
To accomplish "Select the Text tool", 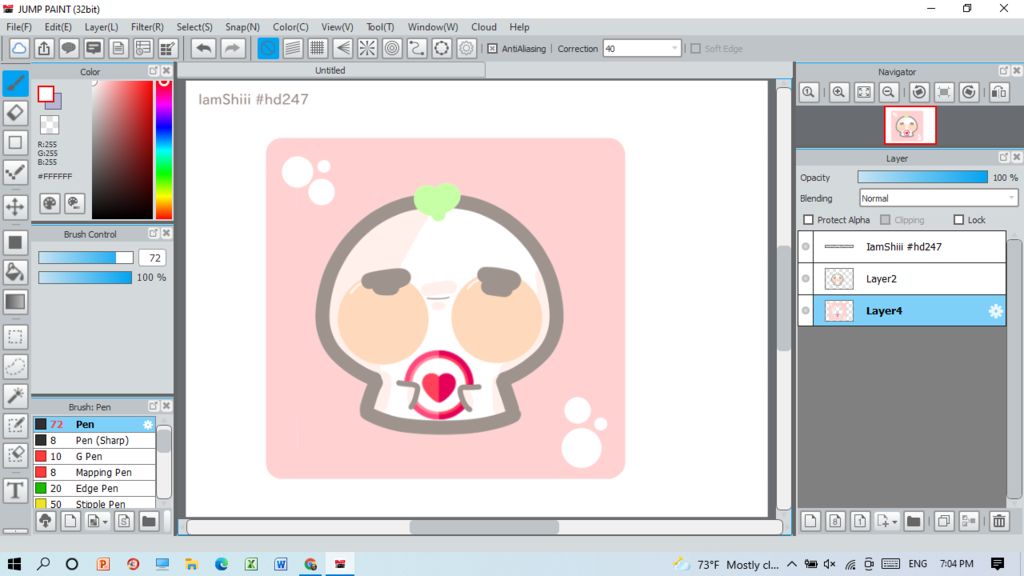I will (16, 490).
